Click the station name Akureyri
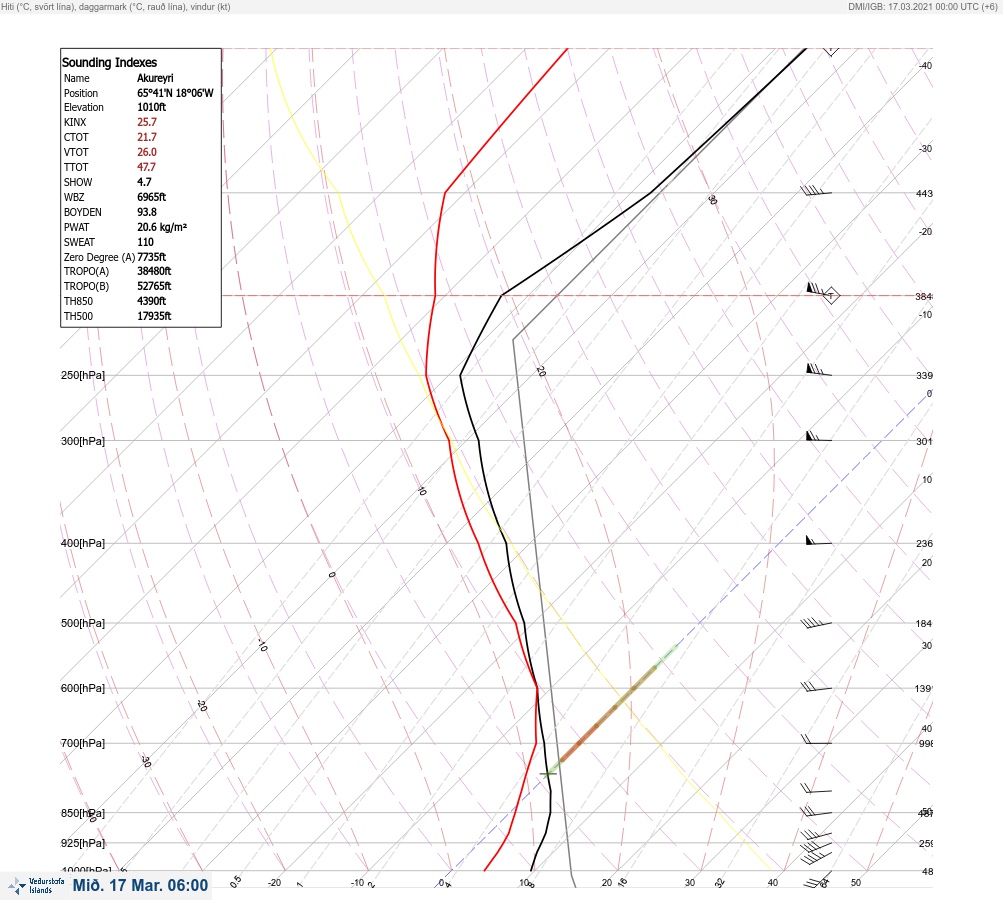This screenshot has height=900, width=1003. pos(155,78)
